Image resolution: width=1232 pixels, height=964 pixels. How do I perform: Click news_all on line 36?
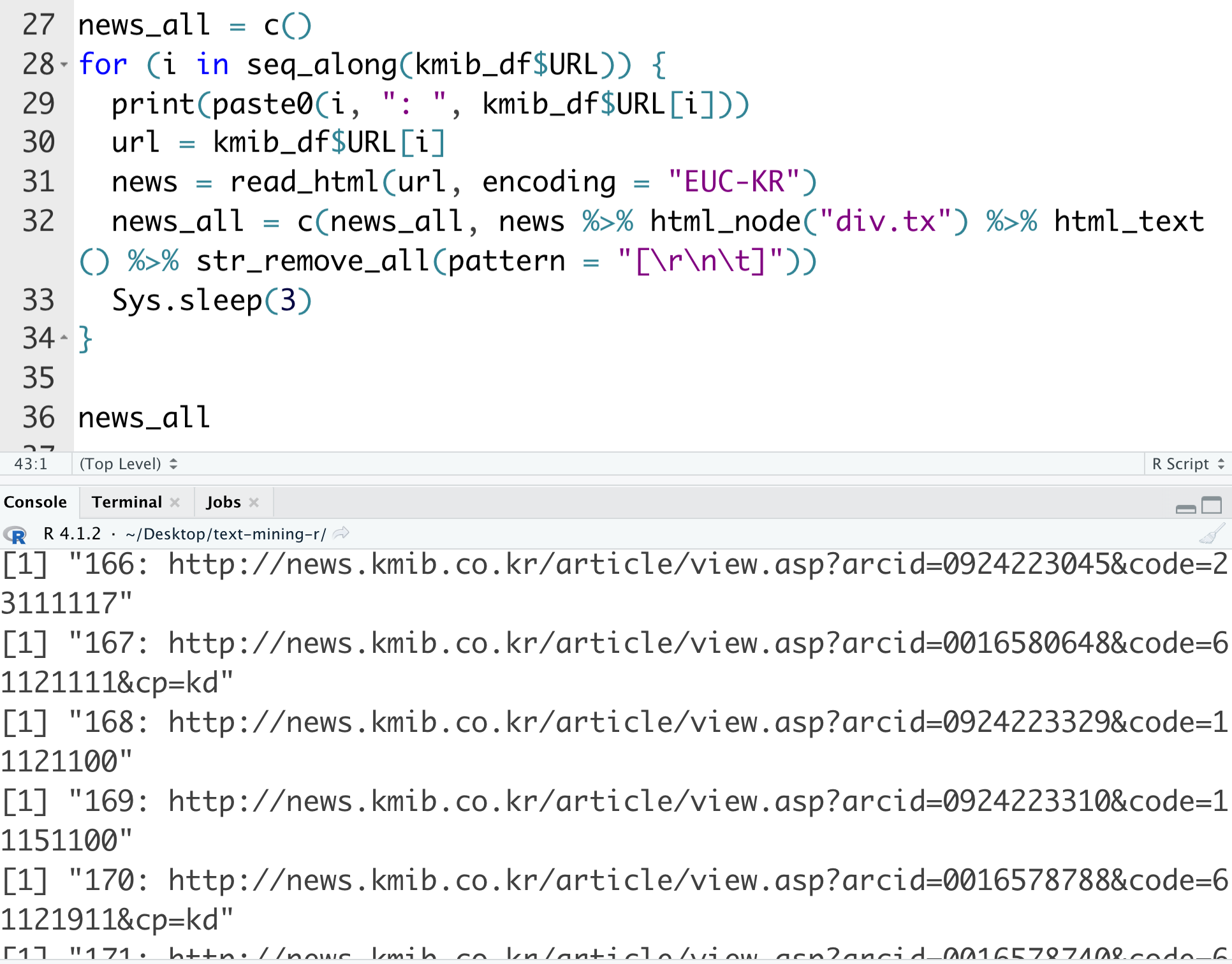(144, 418)
